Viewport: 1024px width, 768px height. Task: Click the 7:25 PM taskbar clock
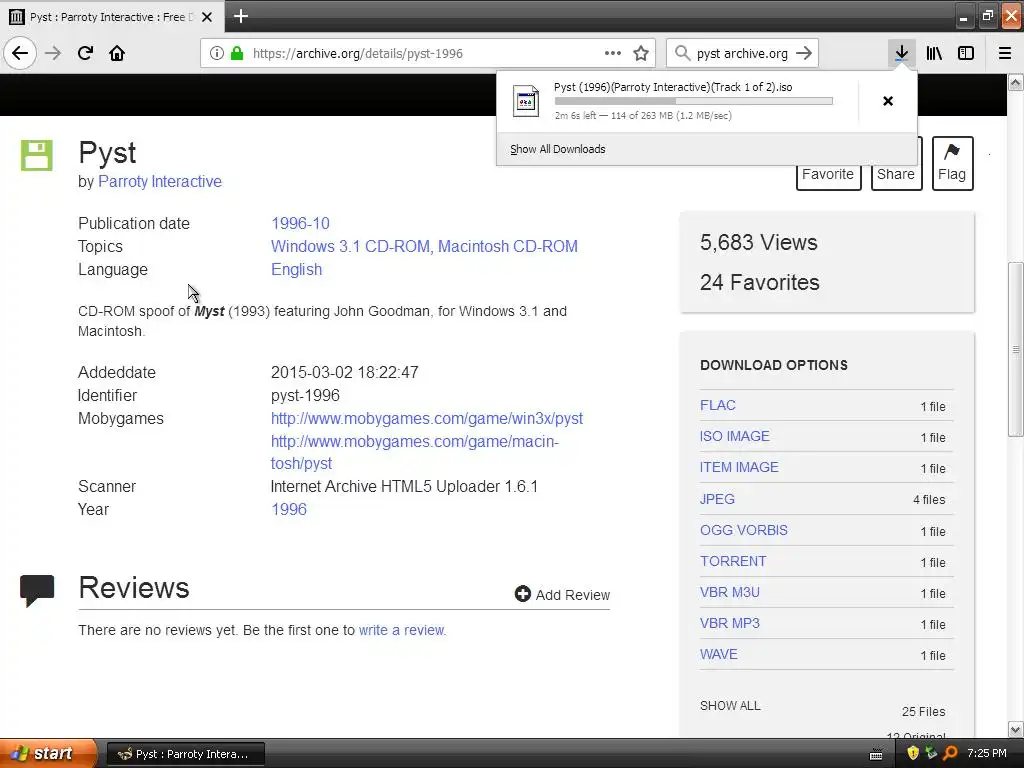(x=987, y=753)
